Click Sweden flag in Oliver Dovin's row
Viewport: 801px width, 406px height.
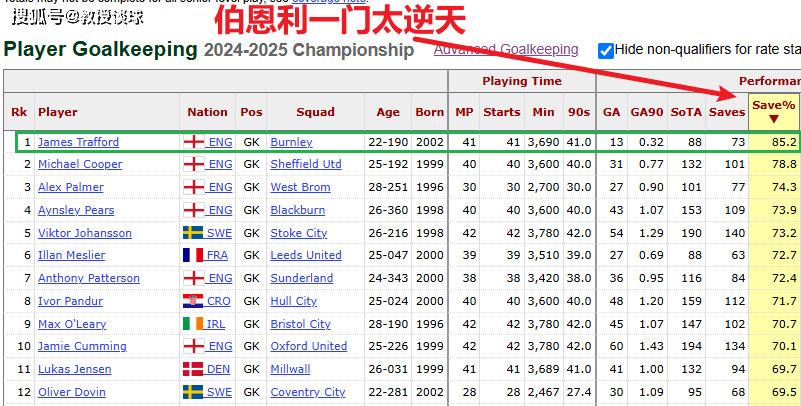point(194,392)
